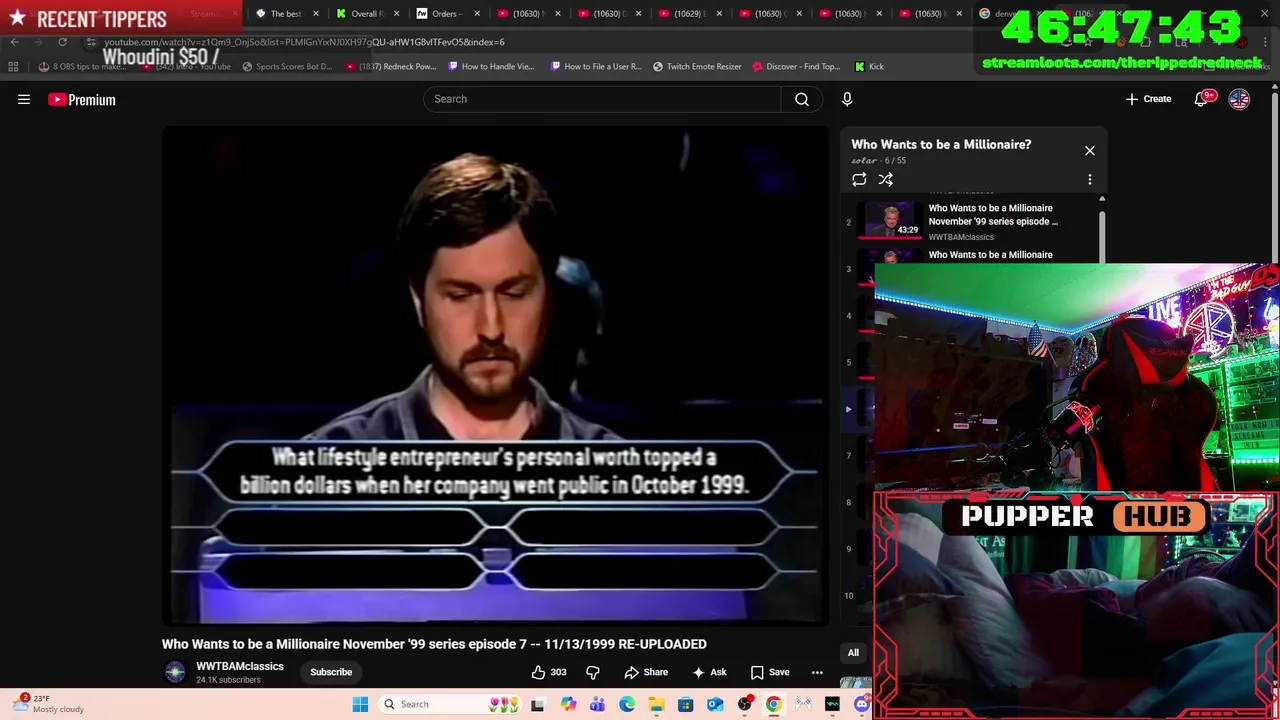Open "(1837) Redneck Pow..." bookmark
The width and height of the screenshot is (1280, 720).
(391, 67)
